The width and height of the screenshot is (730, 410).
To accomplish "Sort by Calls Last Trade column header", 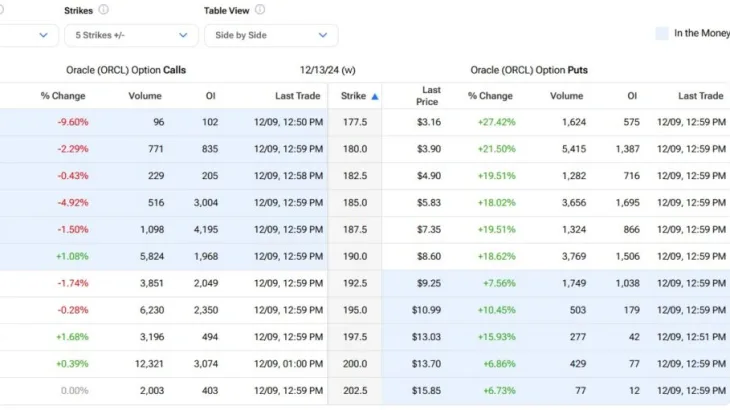I will pyautogui.click(x=297, y=96).
